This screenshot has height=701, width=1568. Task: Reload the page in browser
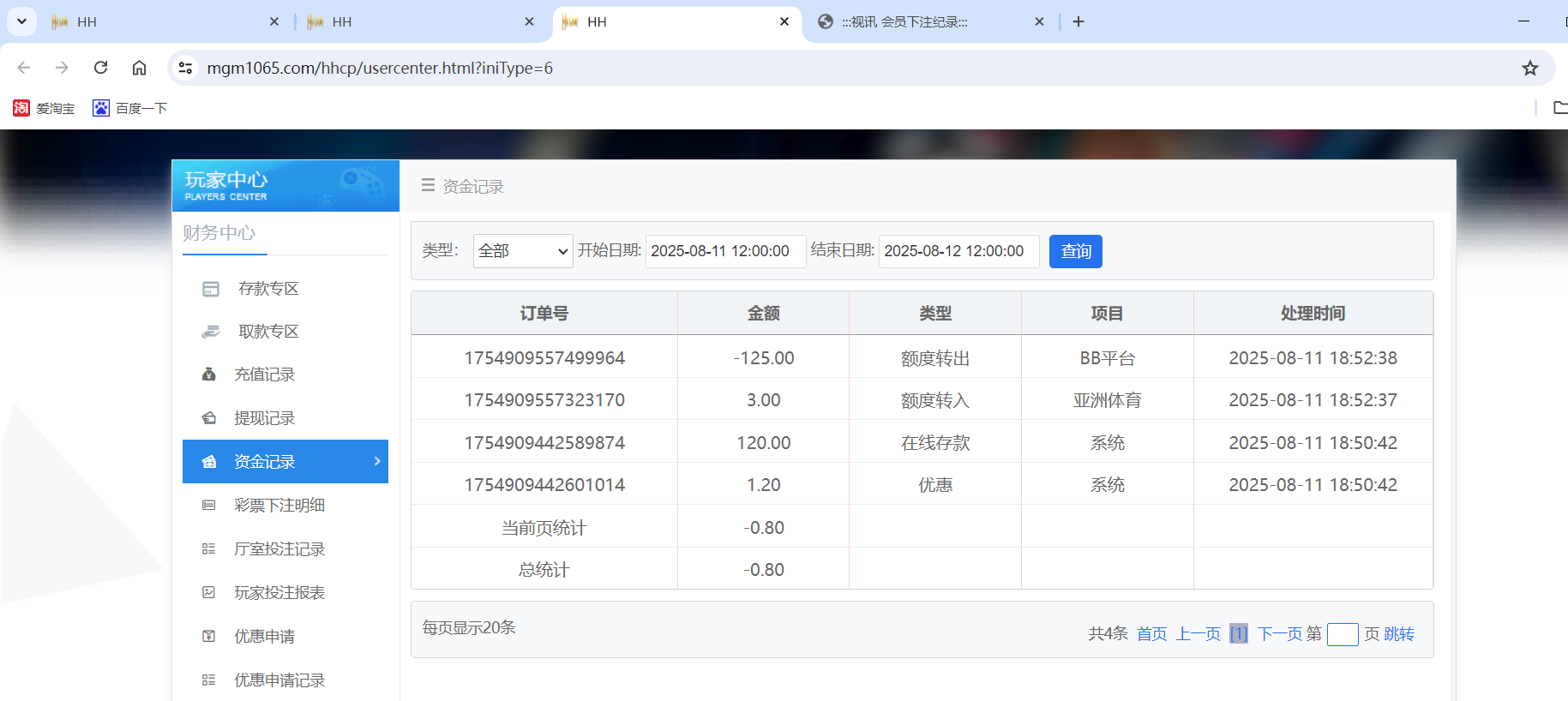101,68
